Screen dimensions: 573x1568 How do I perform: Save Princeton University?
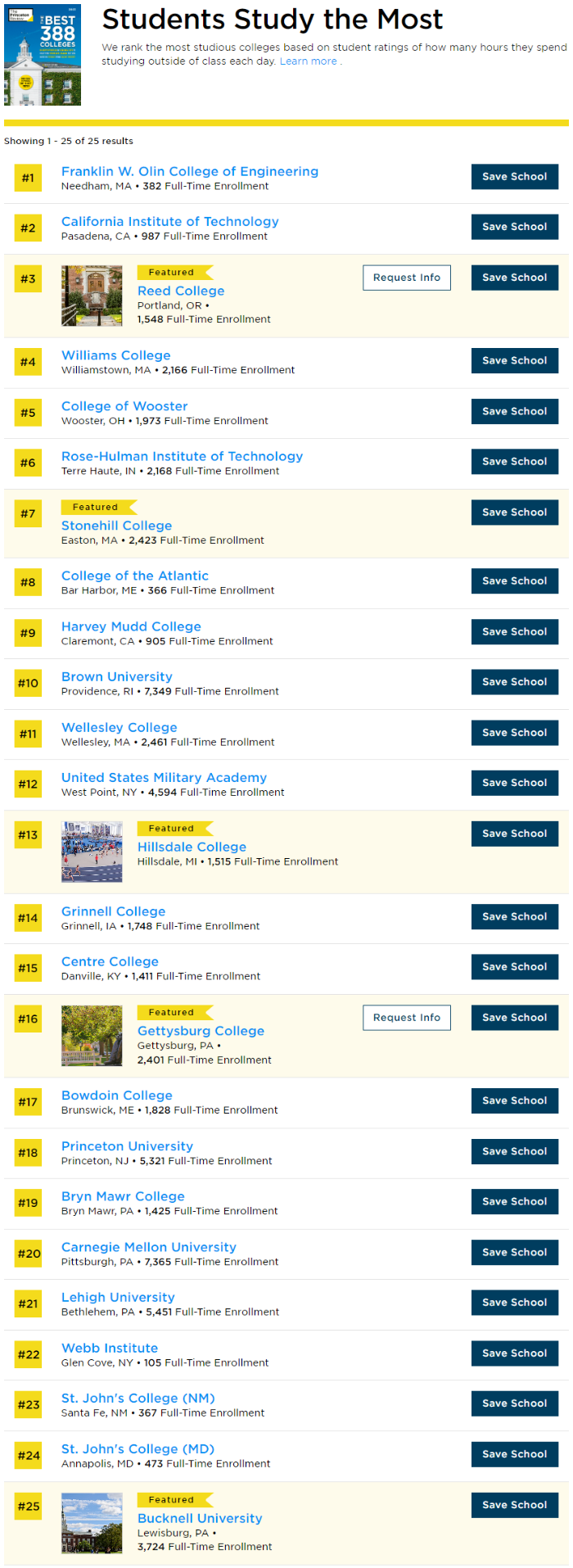click(515, 1152)
